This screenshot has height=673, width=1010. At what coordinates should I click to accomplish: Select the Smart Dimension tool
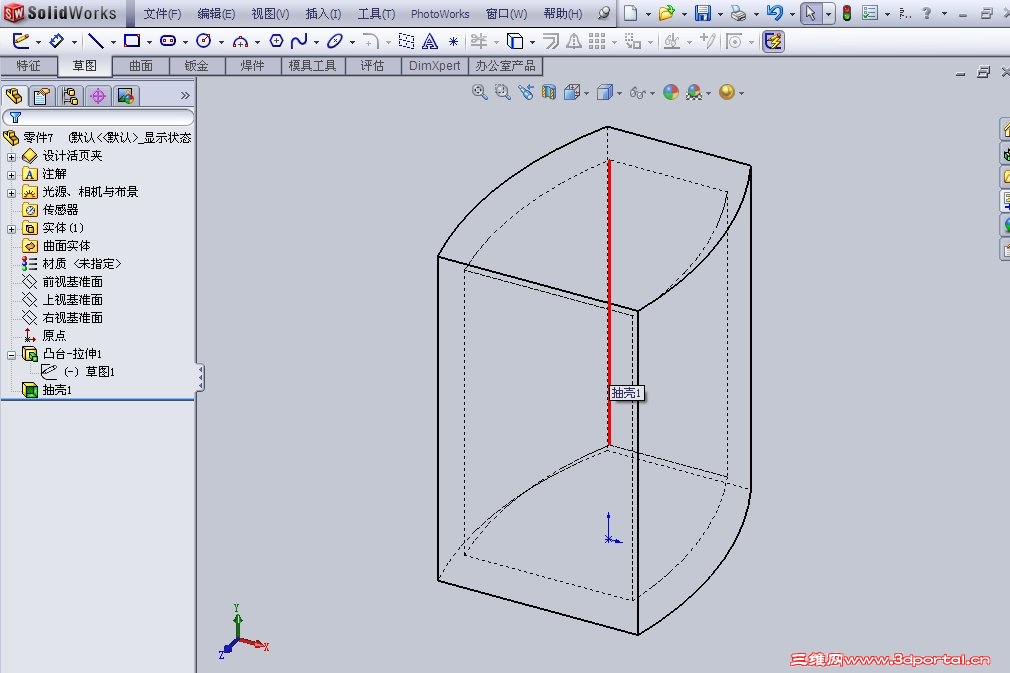[x=57, y=41]
